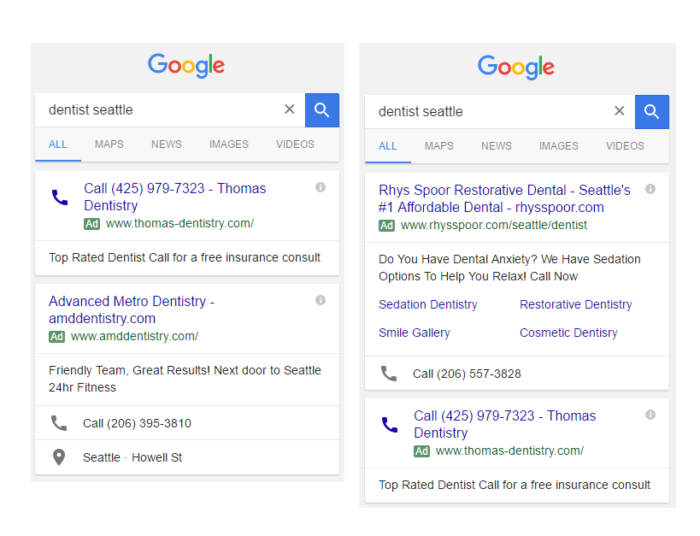Click blue phone icon beside Thomas Dentistry, left panel

pyautogui.click(x=60, y=197)
